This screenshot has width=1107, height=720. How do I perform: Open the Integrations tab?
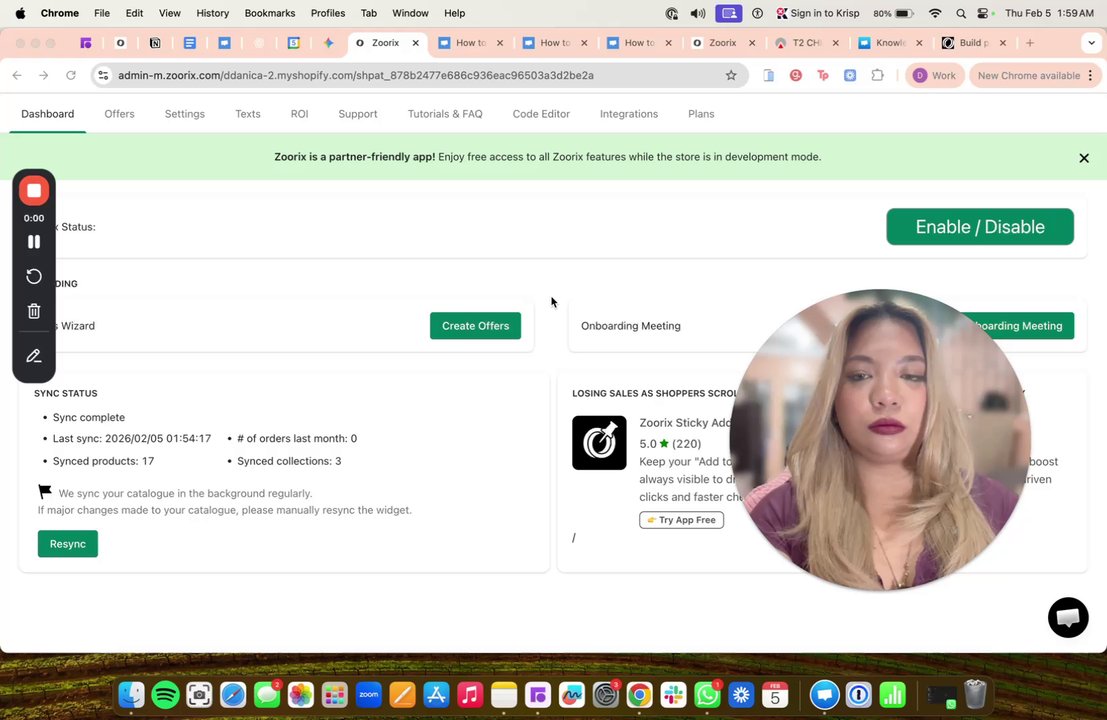pyautogui.click(x=628, y=114)
